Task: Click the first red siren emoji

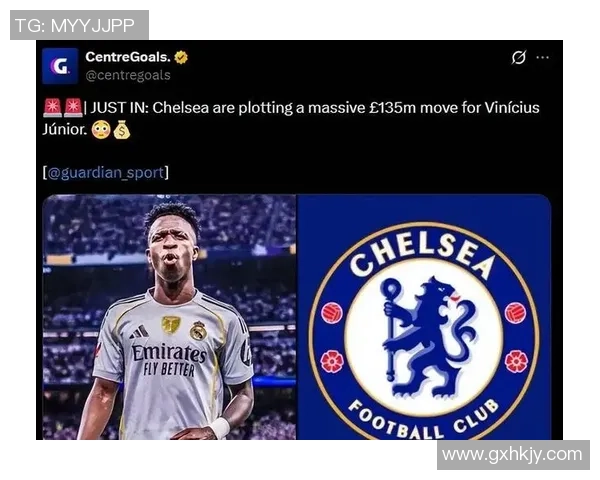Action: click(x=52, y=108)
